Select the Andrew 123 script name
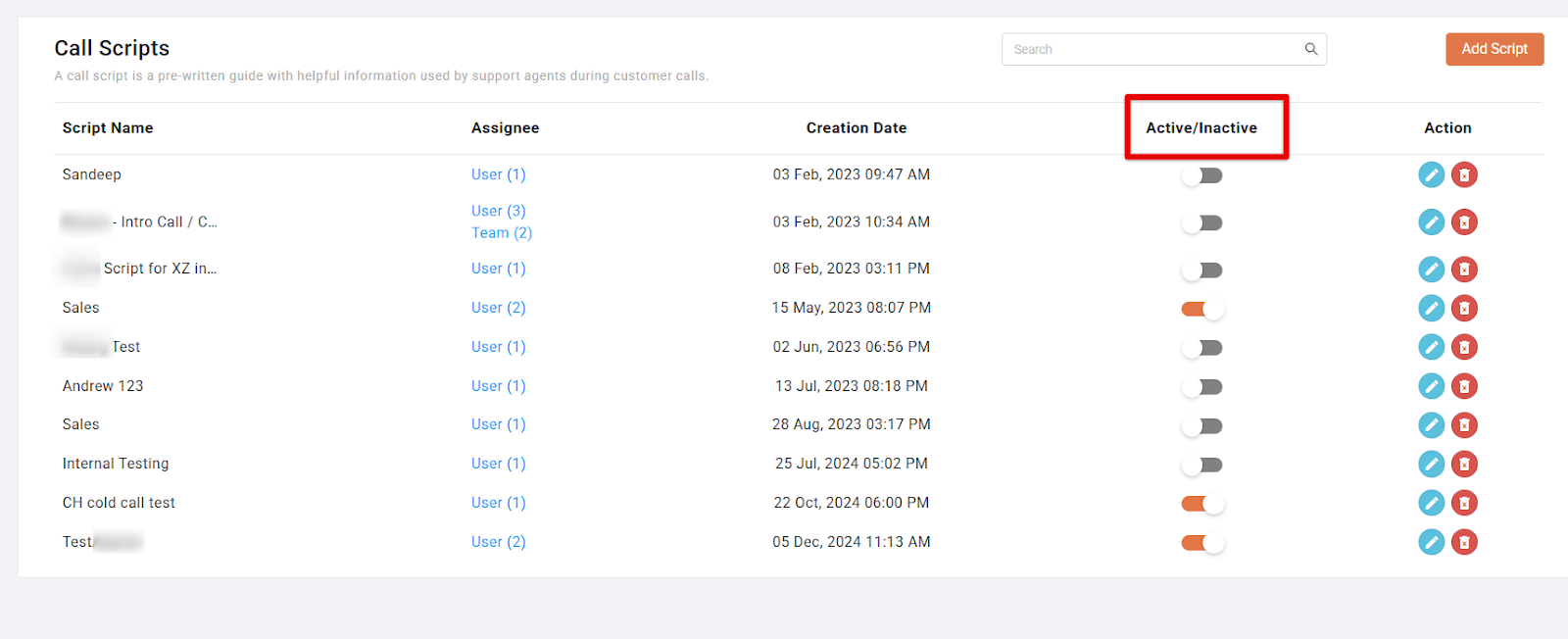Viewport: 1568px width, 639px height. [x=103, y=386]
